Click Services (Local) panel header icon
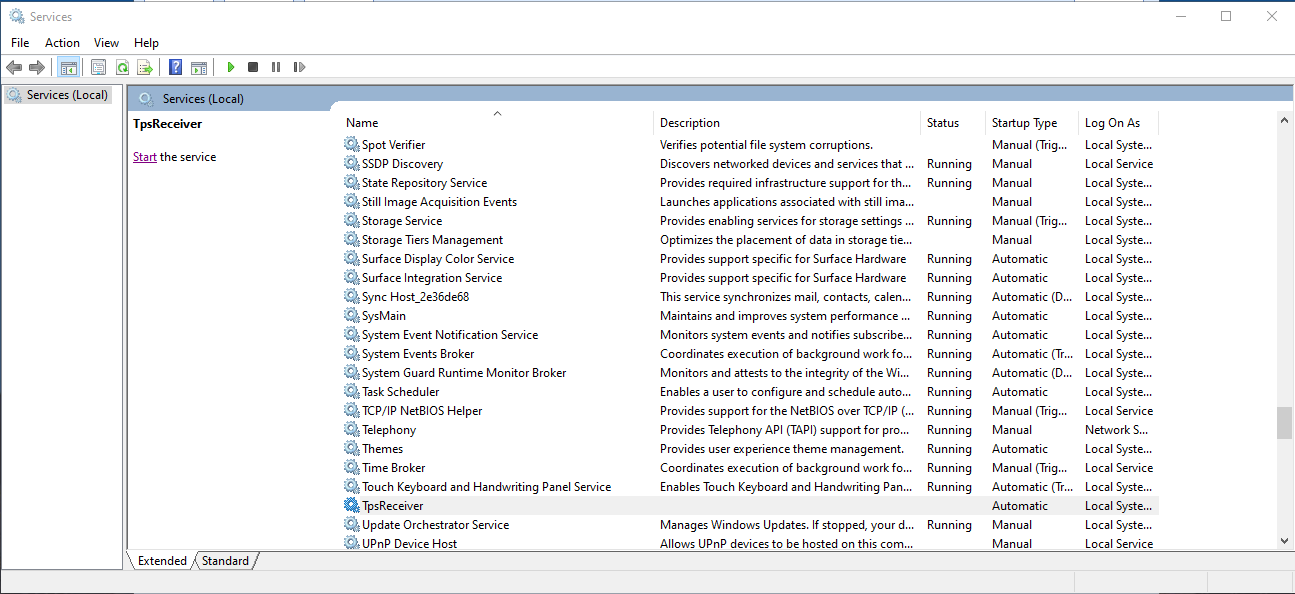The image size is (1295, 594). 146,98
